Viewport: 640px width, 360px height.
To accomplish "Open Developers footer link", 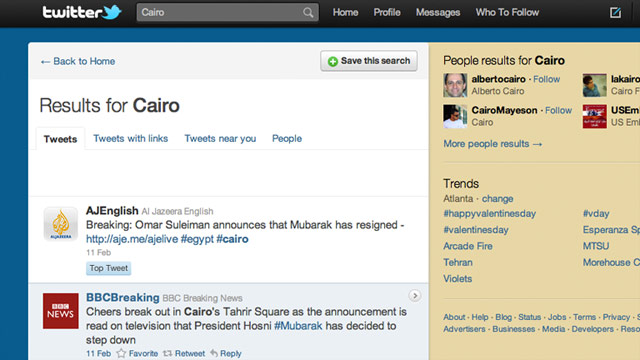I will pos(593,329).
